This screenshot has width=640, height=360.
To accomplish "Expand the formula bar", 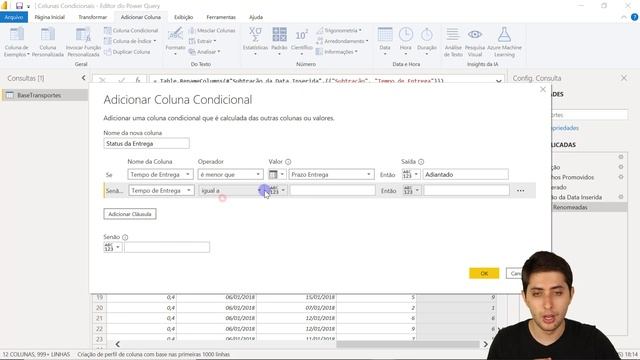I will 498,81.
